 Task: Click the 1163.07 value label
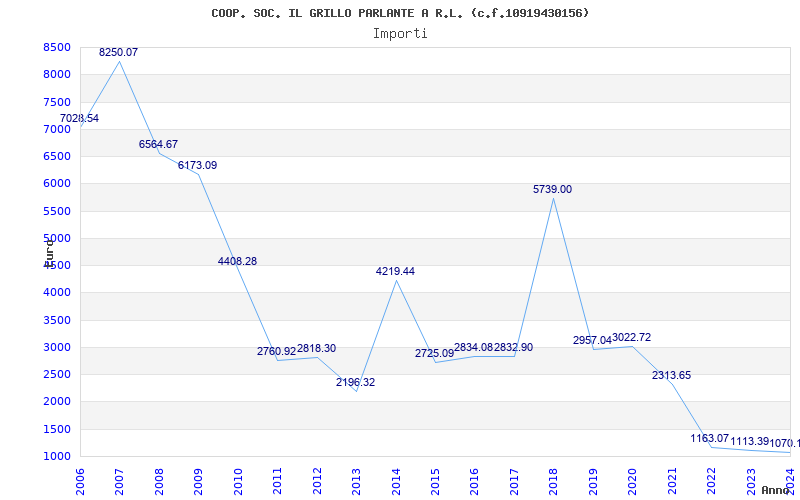(710, 438)
